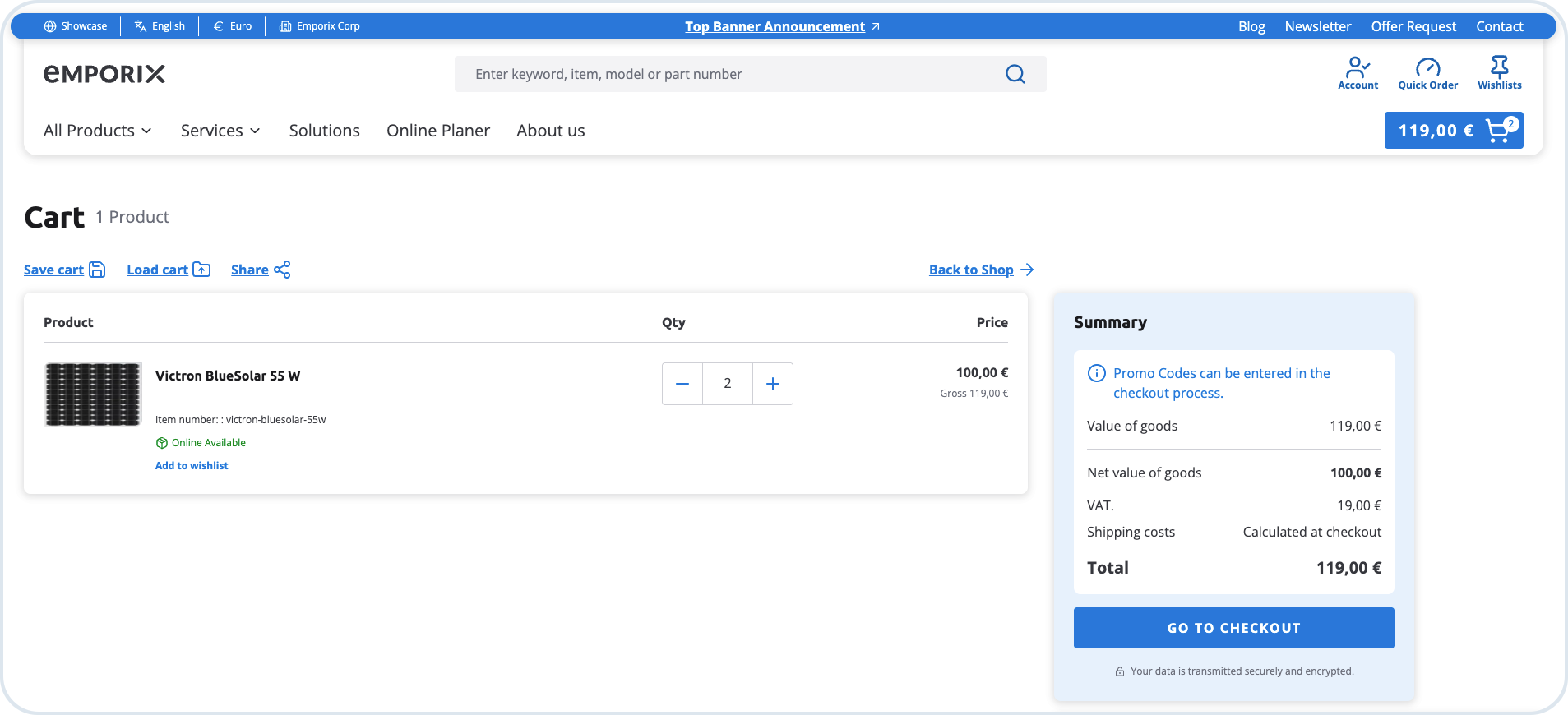Open the Emporix Corp company selector
Screen dimensions: 1568x715
tap(320, 26)
